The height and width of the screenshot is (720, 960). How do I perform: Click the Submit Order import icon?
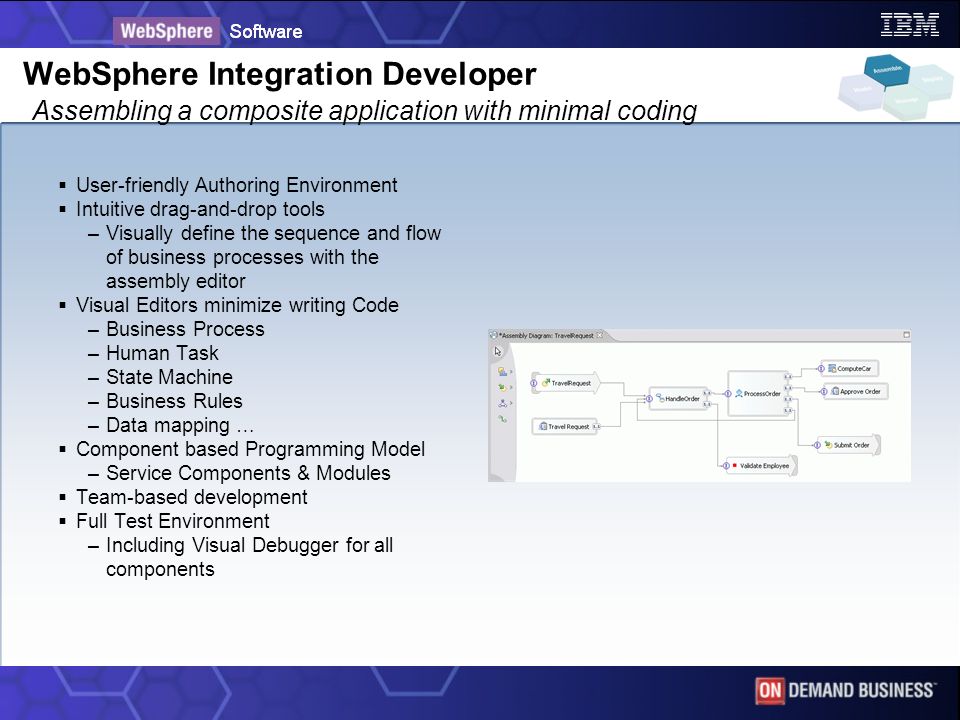click(x=828, y=444)
